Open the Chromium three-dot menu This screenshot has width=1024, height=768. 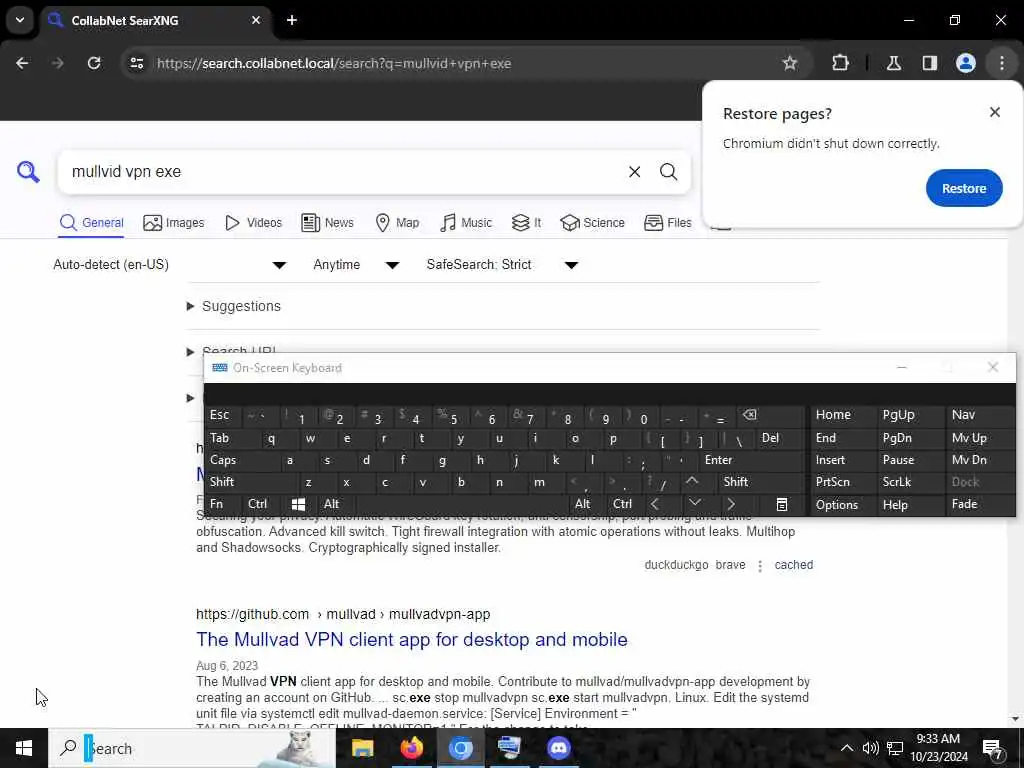[x=1002, y=63]
